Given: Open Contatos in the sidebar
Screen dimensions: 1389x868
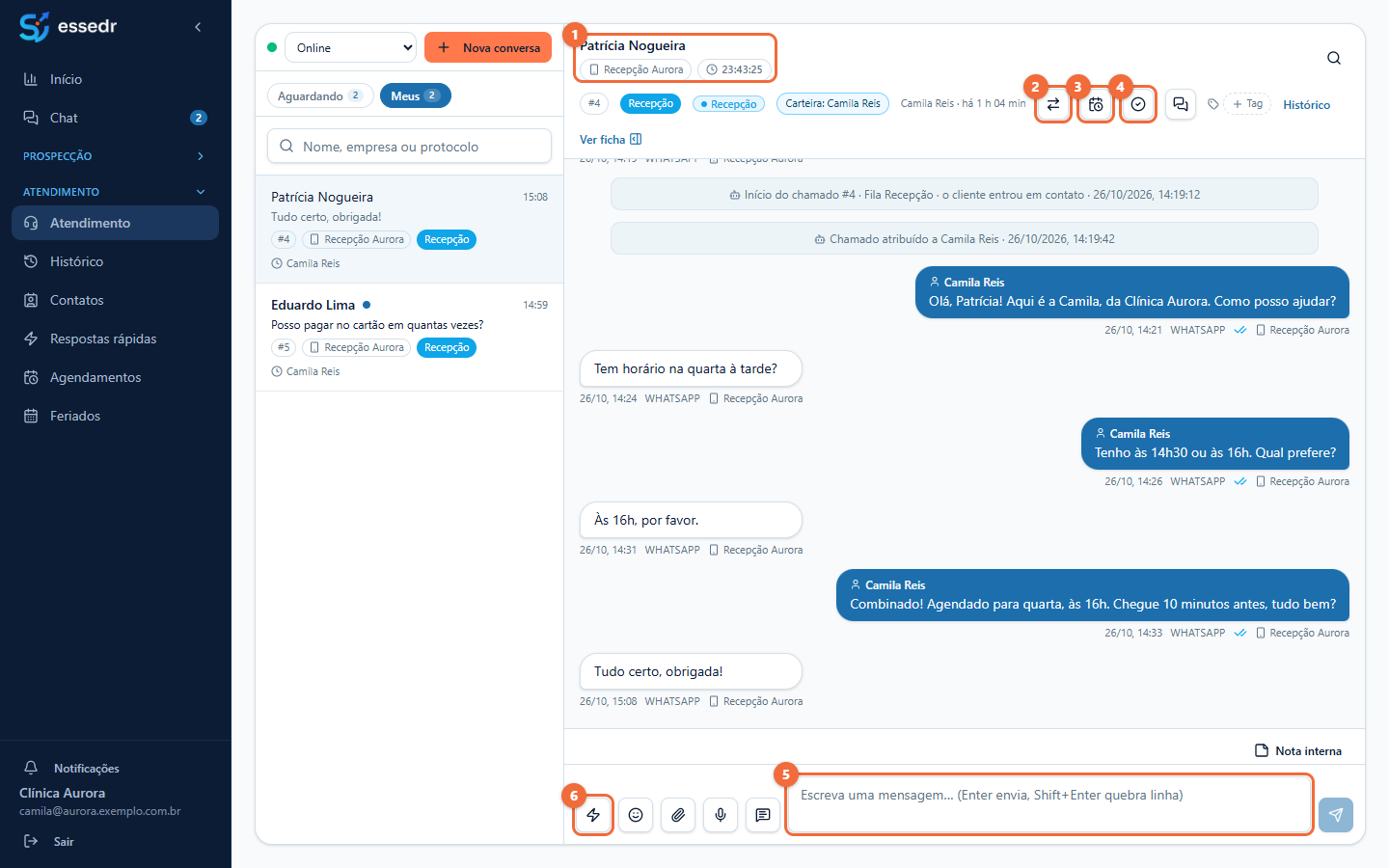Looking at the screenshot, I should [x=116, y=300].
